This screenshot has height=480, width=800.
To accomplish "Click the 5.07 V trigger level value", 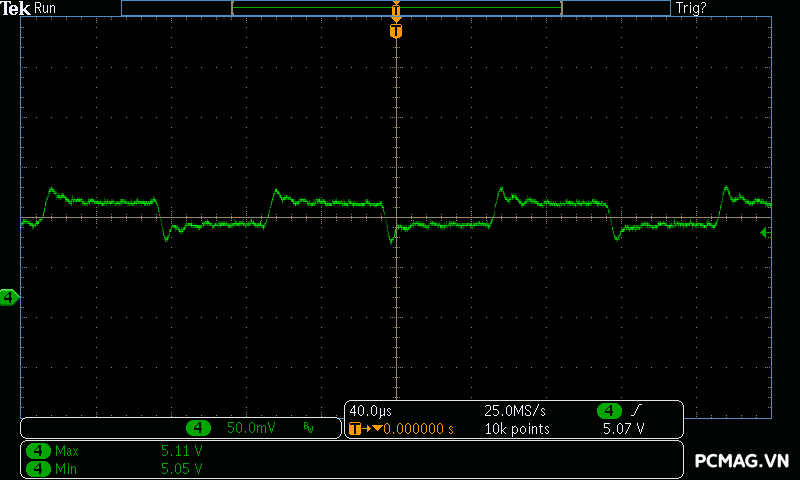I will pyautogui.click(x=623, y=429).
